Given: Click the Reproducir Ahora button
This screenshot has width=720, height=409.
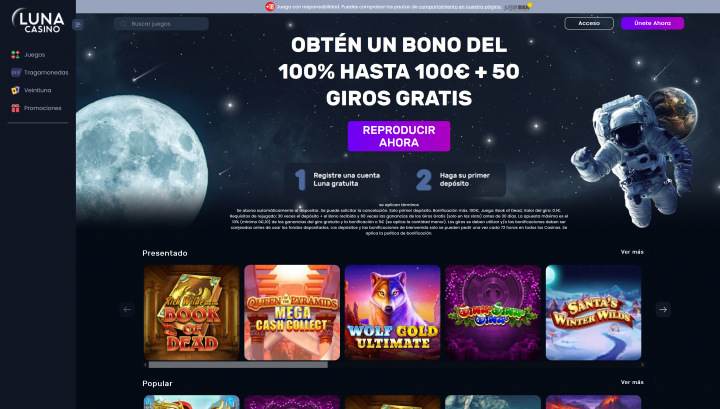Looking at the screenshot, I should tap(399, 136).
